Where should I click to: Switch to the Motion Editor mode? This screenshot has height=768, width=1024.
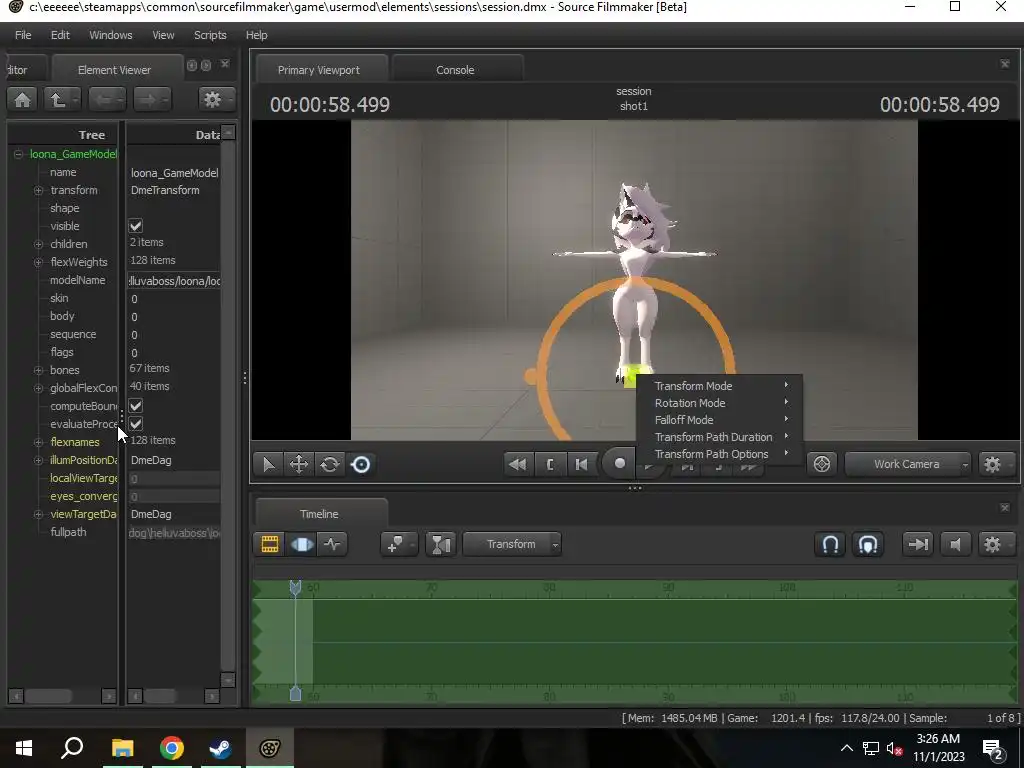click(302, 544)
